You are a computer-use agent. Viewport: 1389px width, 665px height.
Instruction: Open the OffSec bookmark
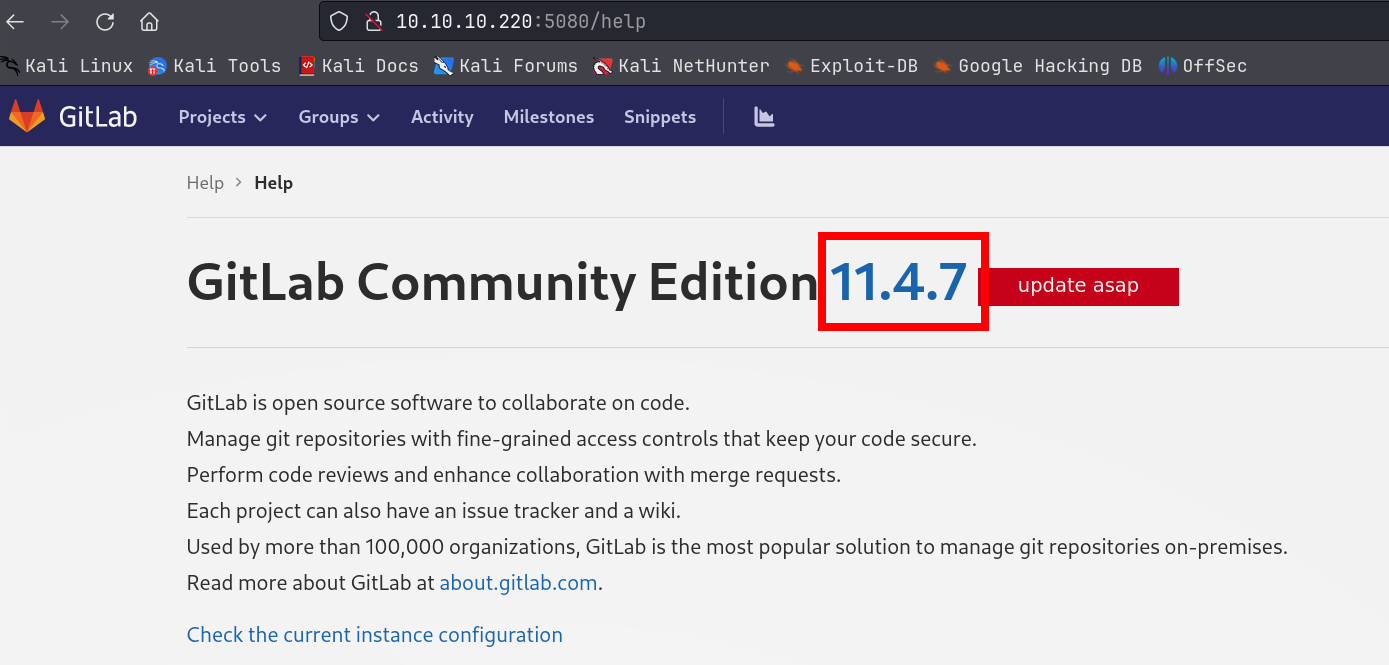click(1203, 66)
